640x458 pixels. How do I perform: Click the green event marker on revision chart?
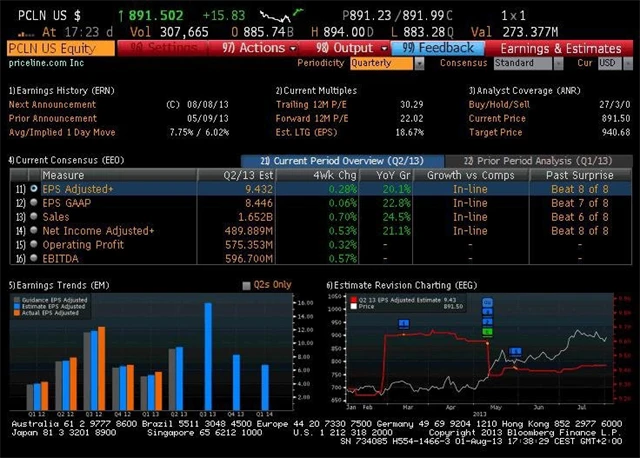pyautogui.click(x=487, y=332)
